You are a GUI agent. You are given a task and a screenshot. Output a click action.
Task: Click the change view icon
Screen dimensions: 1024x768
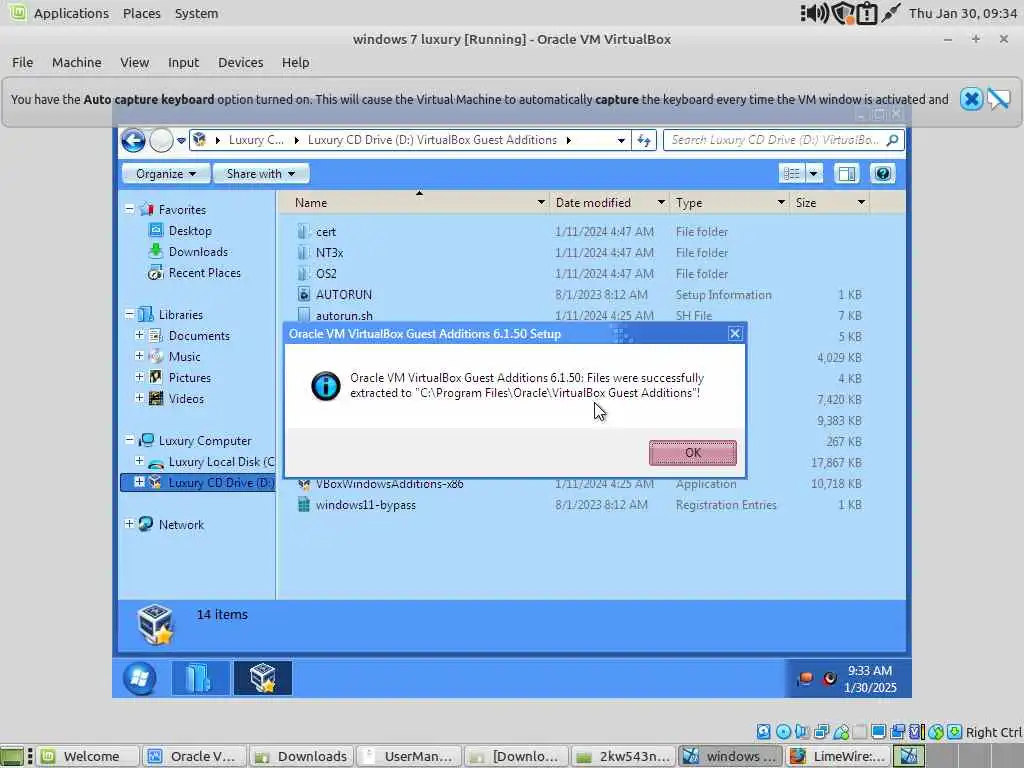pos(792,174)
